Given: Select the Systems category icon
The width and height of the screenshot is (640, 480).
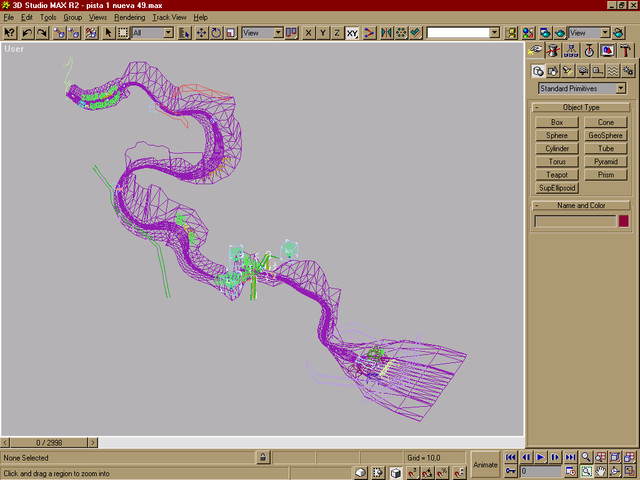Looking at the screenshot, I should tap(628, 71).
